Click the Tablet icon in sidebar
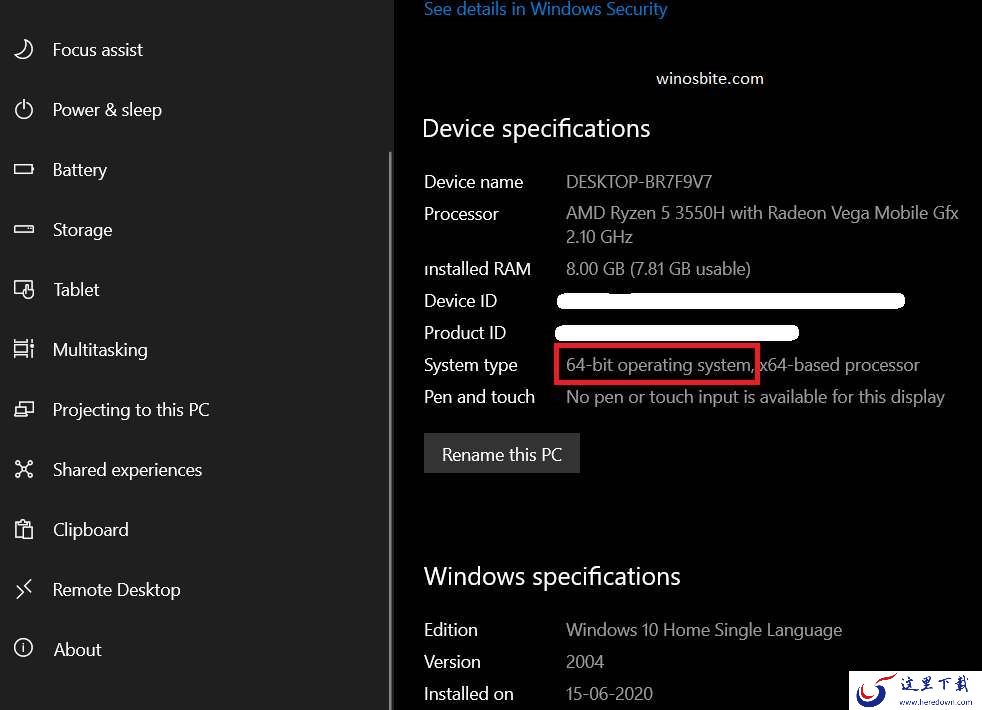 coord(24,289)
